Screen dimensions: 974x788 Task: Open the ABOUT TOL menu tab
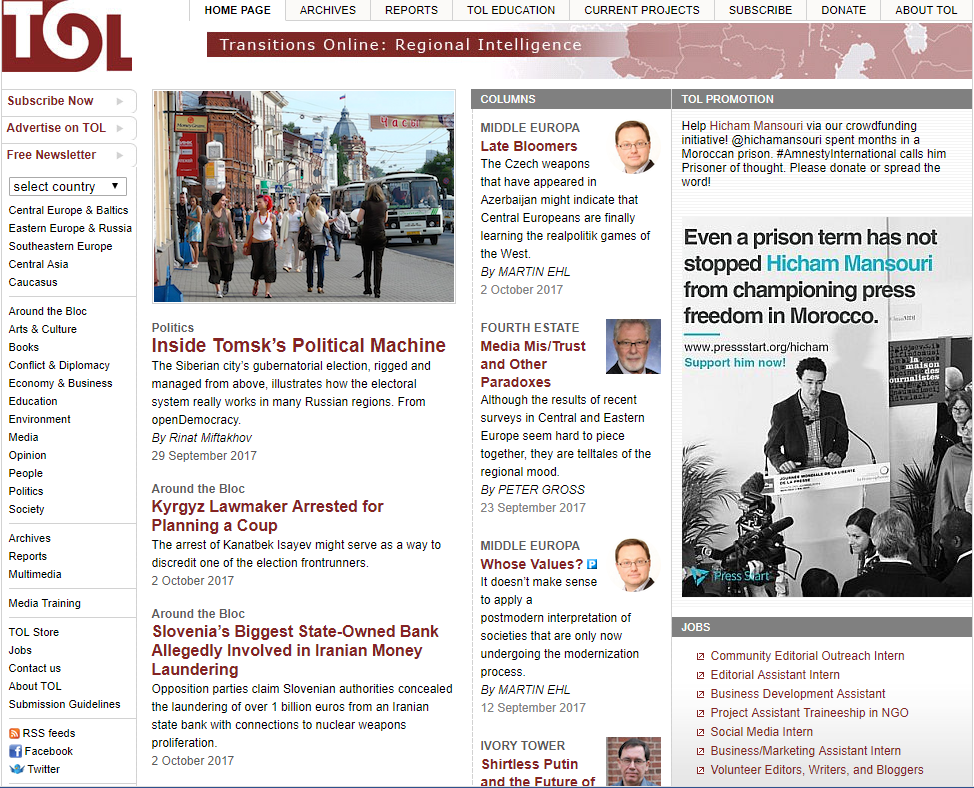pyautogui.click(x=926, y=11)
